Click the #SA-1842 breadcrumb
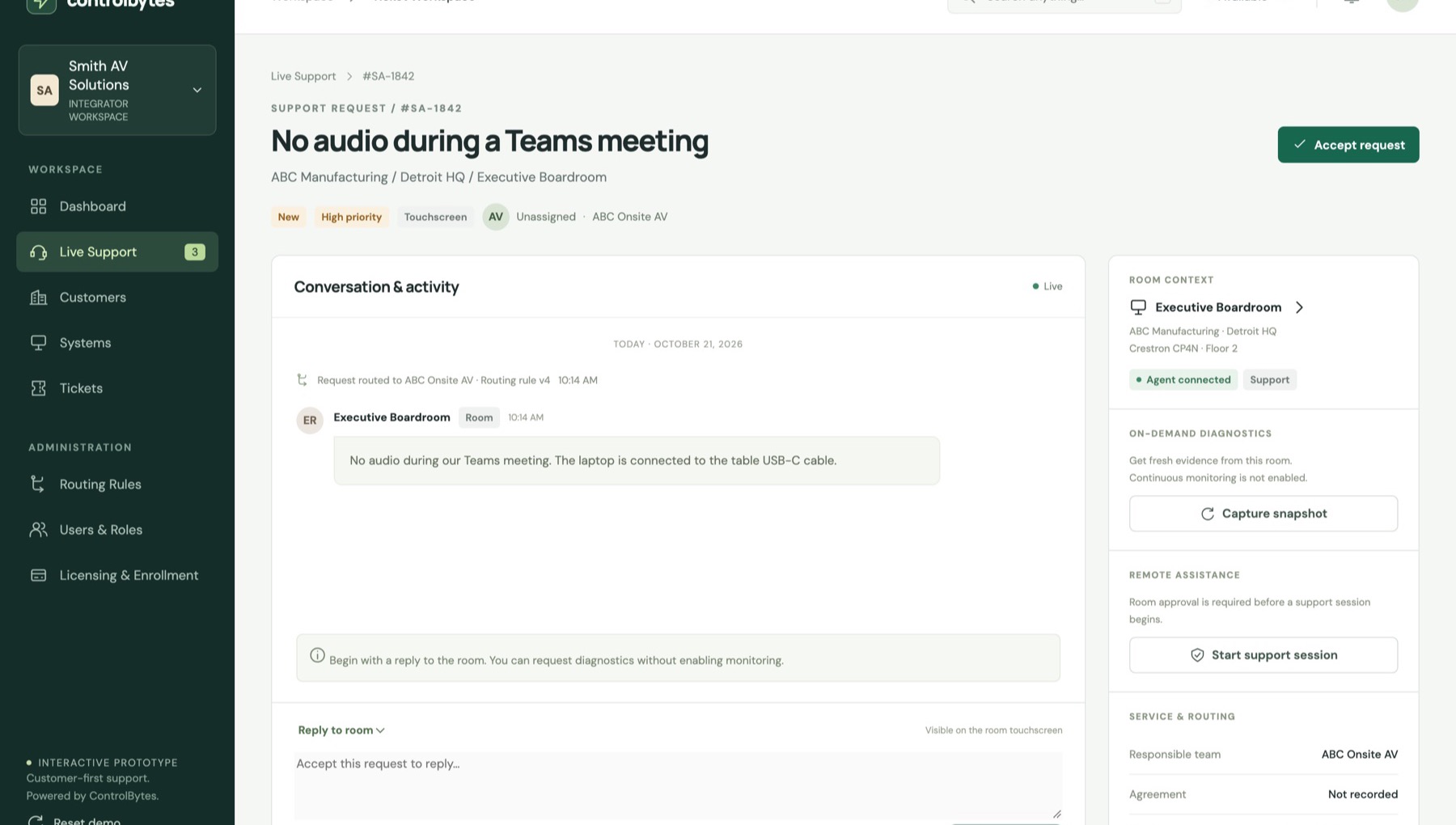The height and width of the screenshot is (825, 1456). (x=388, y=76)
